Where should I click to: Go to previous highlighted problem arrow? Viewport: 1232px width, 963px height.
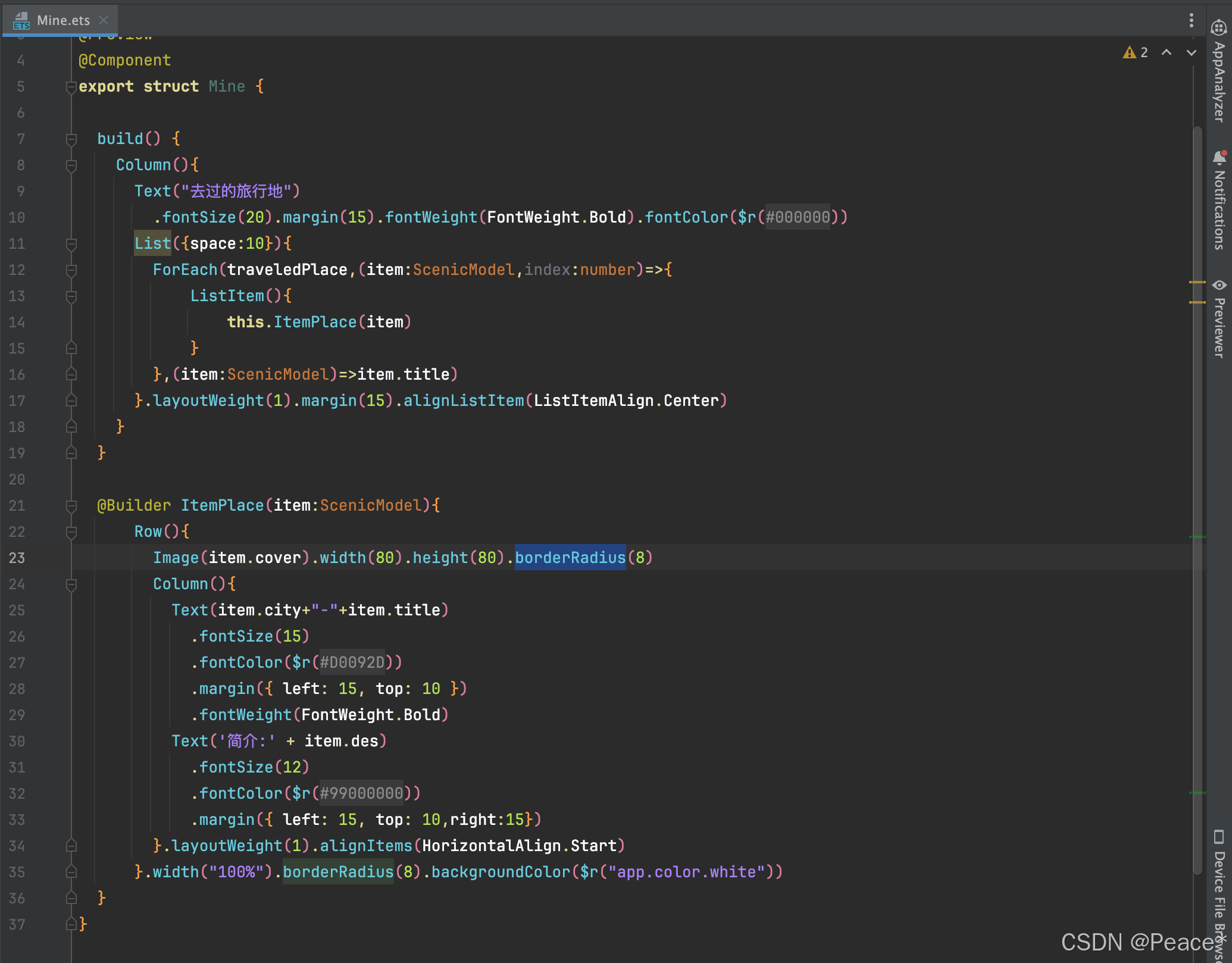tap(1167, 53)
